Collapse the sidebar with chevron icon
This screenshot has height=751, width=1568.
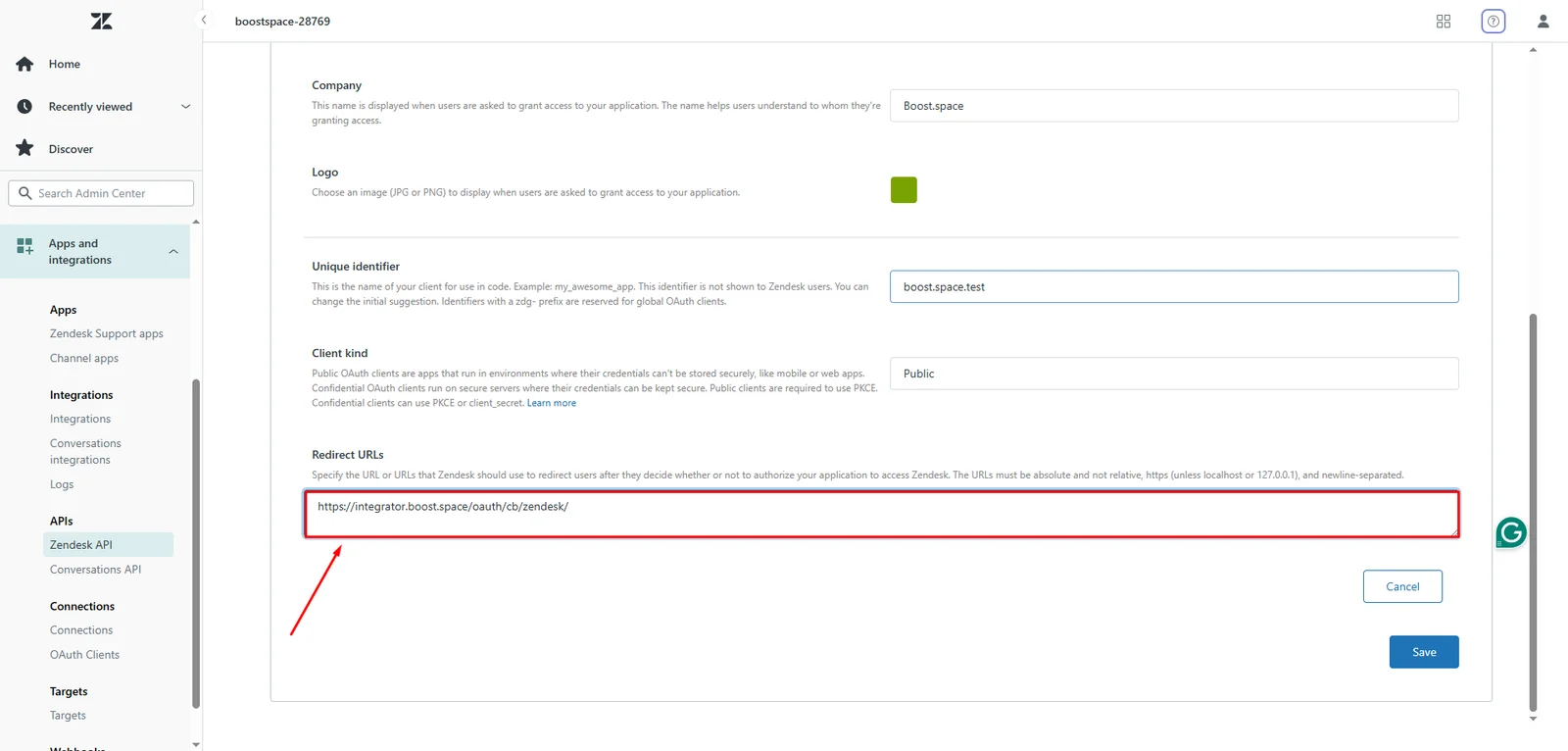pos(204,20)
